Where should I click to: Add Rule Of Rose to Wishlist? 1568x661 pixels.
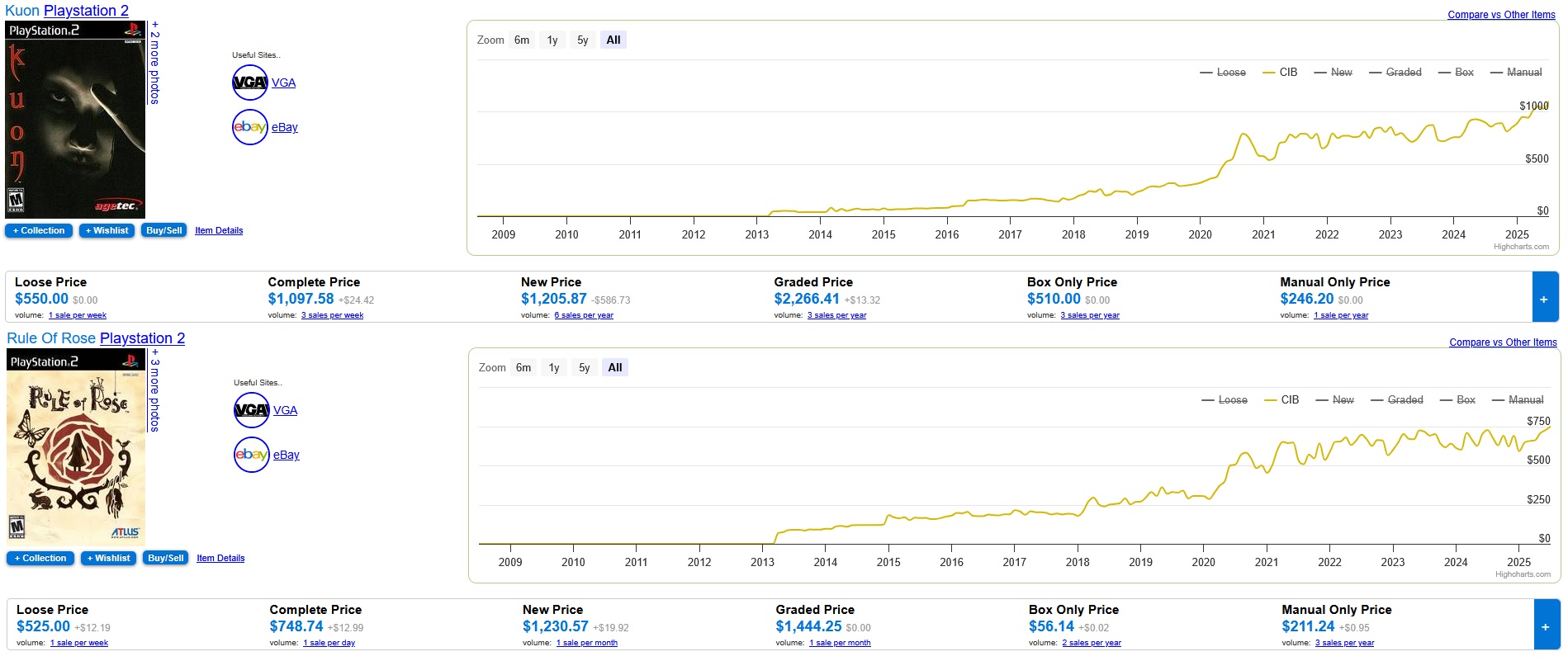coord(109,559)
